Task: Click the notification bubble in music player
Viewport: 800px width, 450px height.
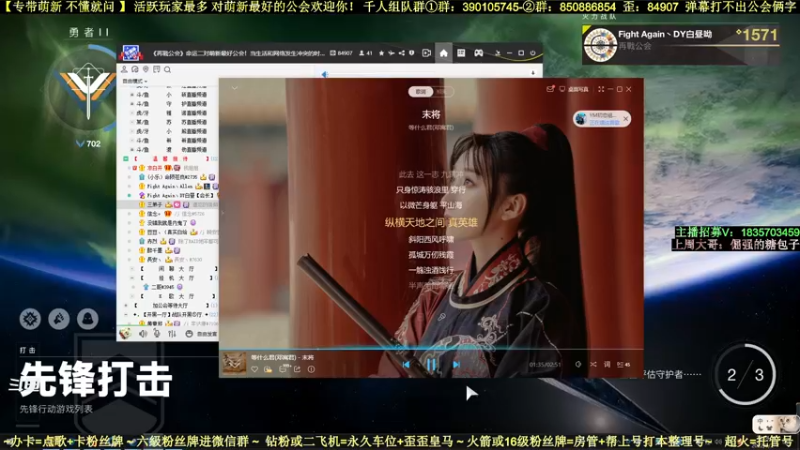Action: click(601, 119)
